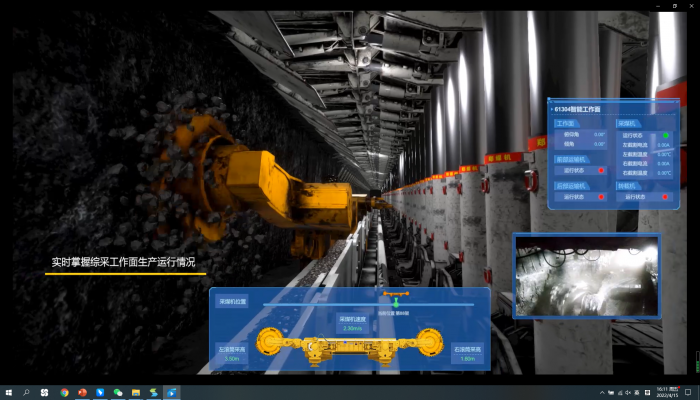
Task: Open Task View from the taskbar
Action: pyautogui.click(x=45, y=392)
